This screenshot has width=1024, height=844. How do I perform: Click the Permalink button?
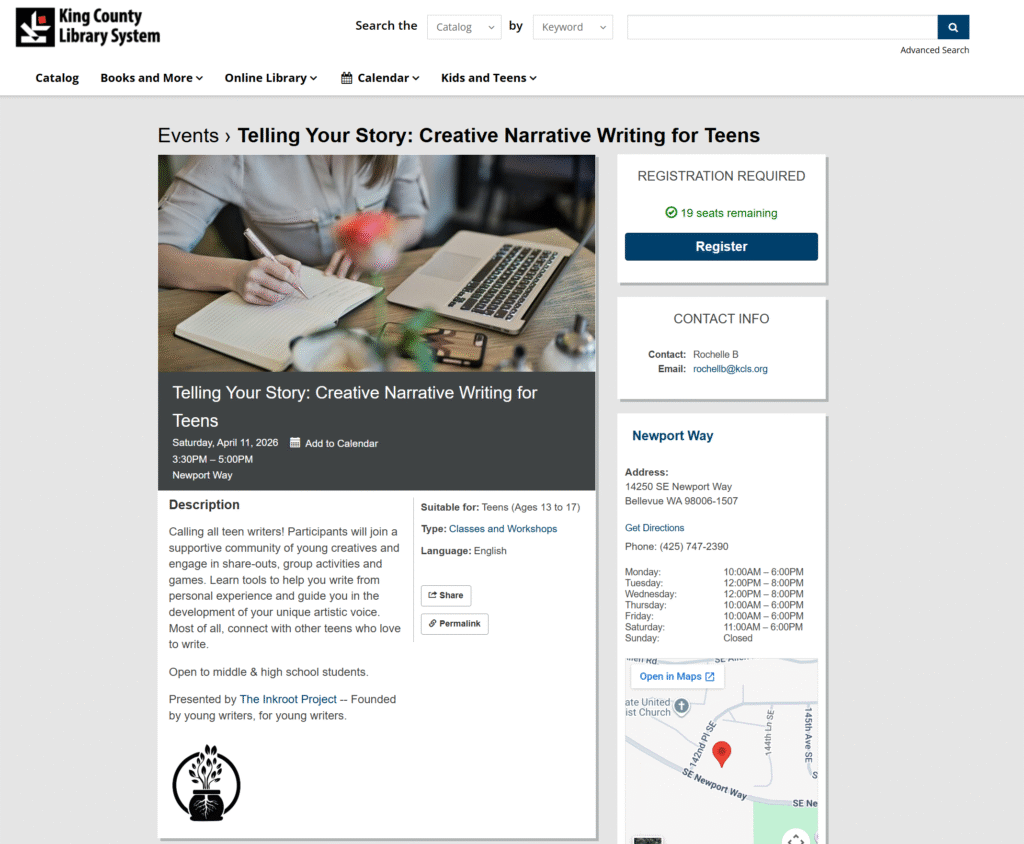[455, 624]
